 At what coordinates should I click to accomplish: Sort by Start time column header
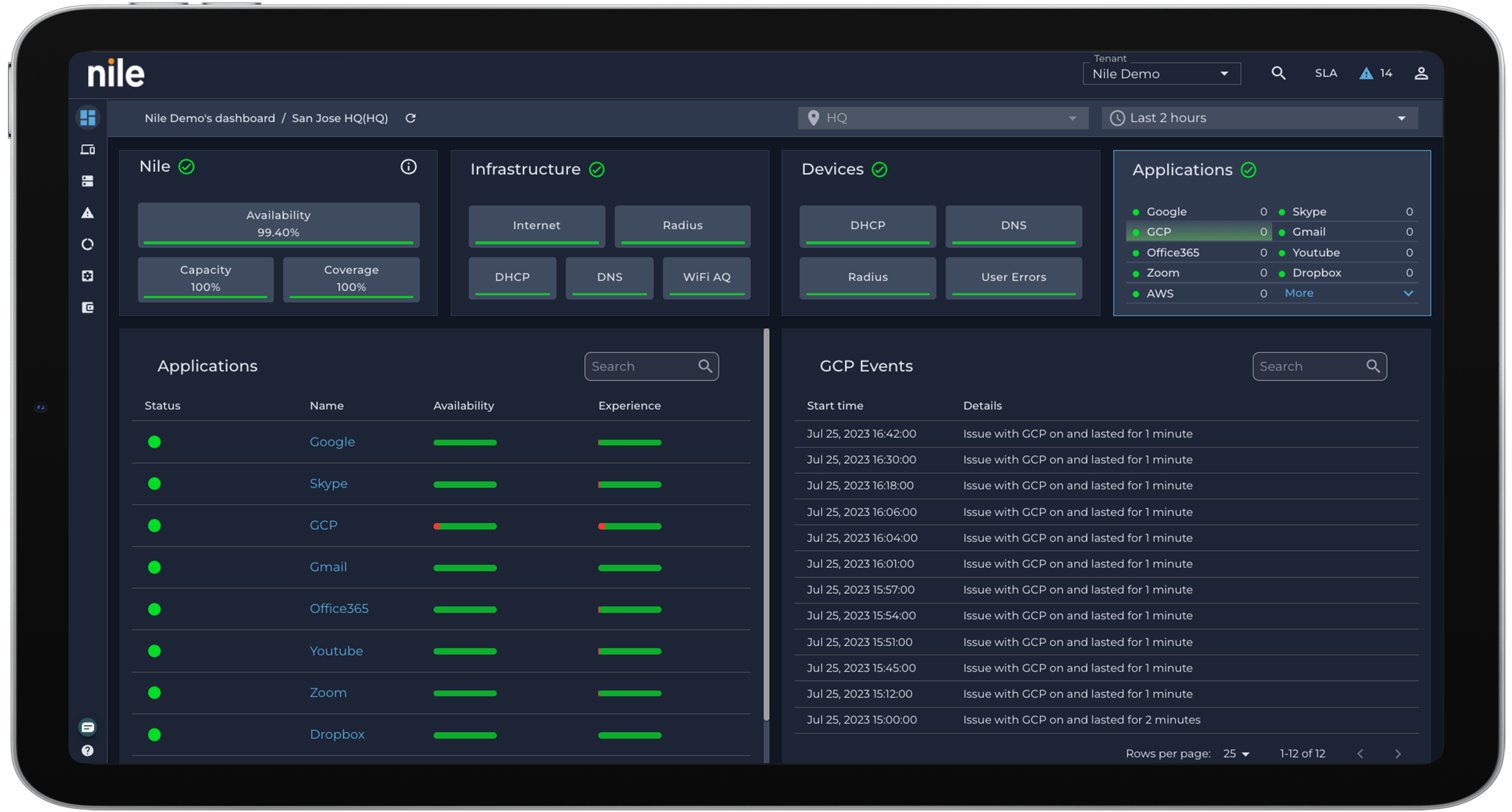point(835,405)
